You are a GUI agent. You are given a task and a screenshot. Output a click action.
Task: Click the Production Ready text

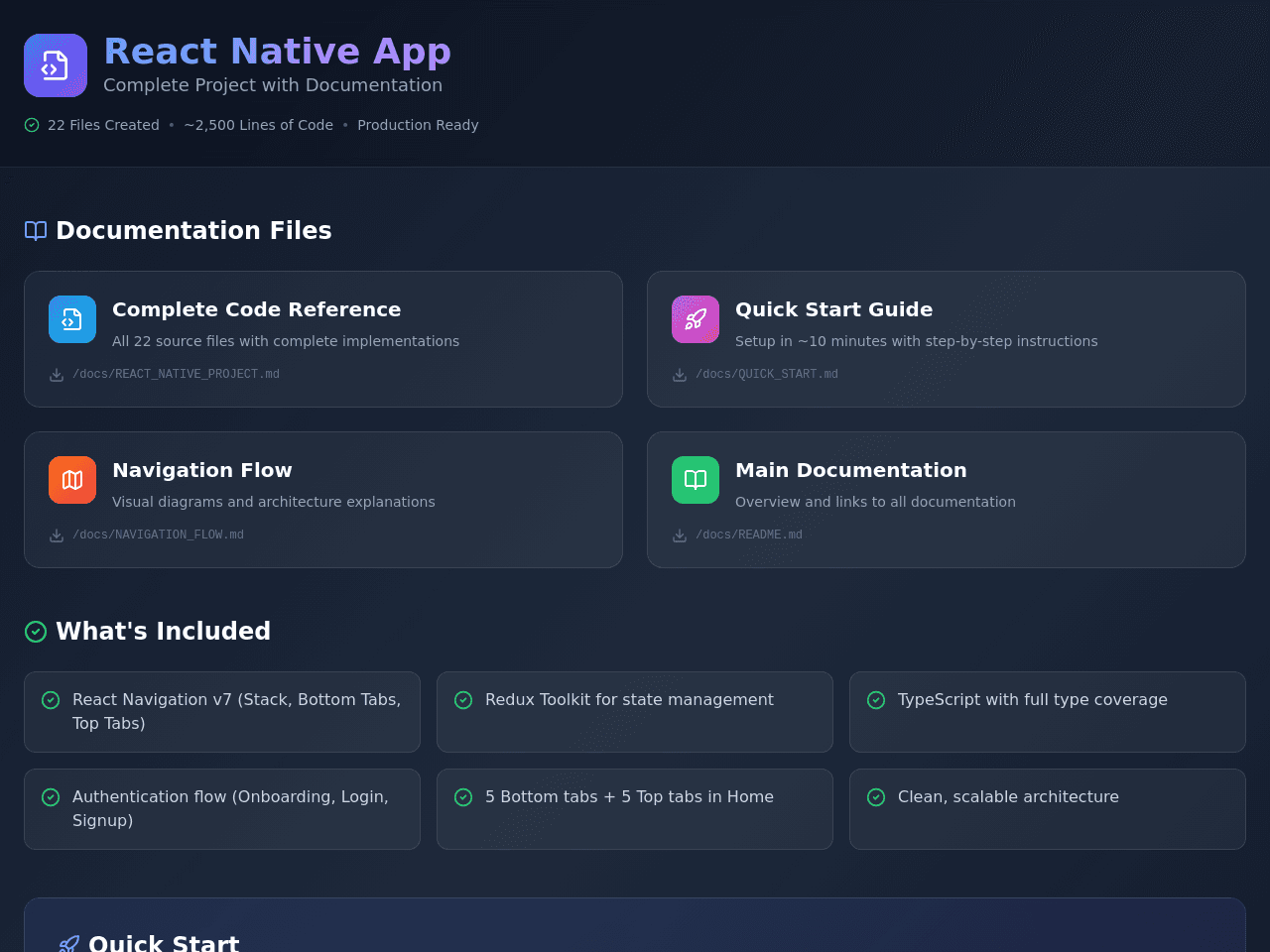coord(418,125)
